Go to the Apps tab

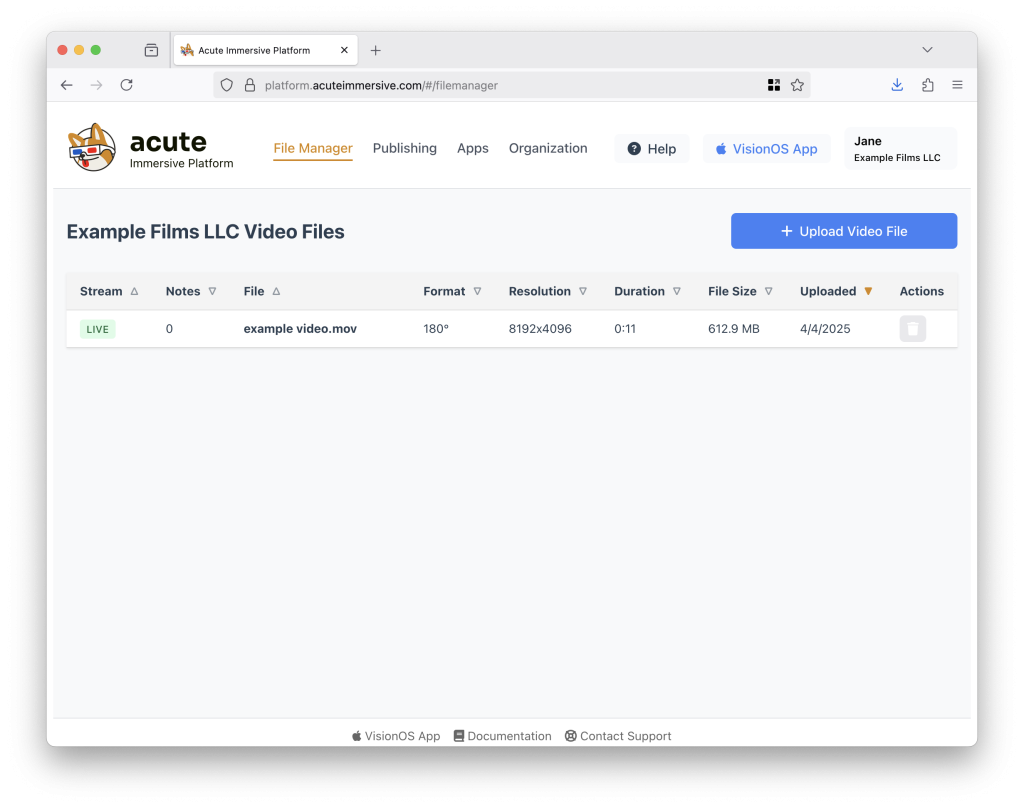[x=473, y=148]
